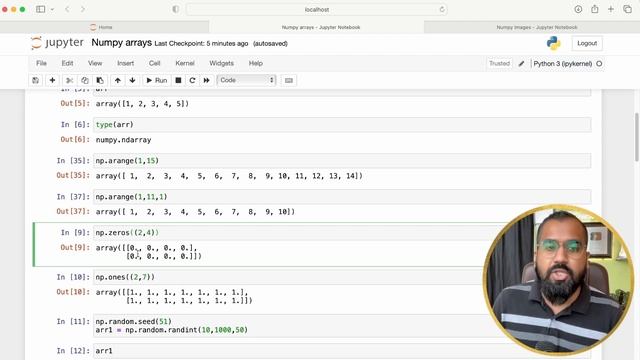
Task: Click the Out[35]: prompt label
Action: tap(73, 176)
